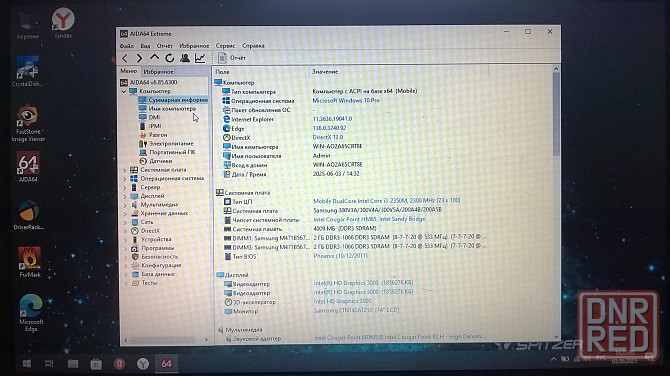Open the graph chart toolbar icon

click(x=200, y=58)
